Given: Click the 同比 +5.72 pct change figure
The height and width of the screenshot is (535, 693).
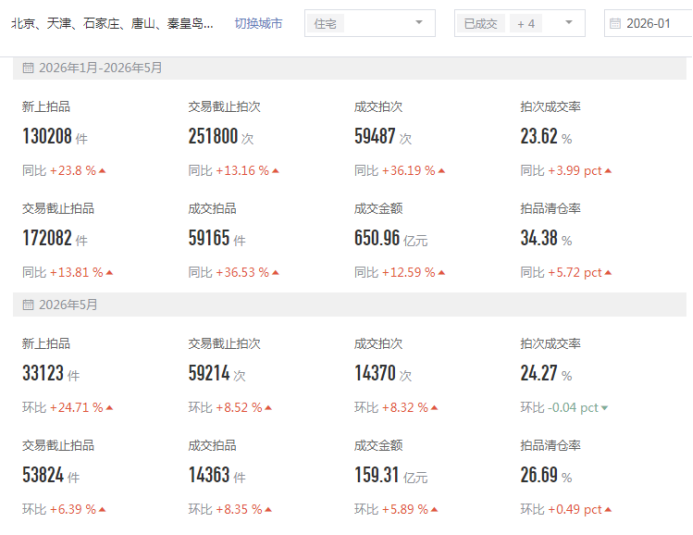Looking at the screenshot, I should coord(566,273).
